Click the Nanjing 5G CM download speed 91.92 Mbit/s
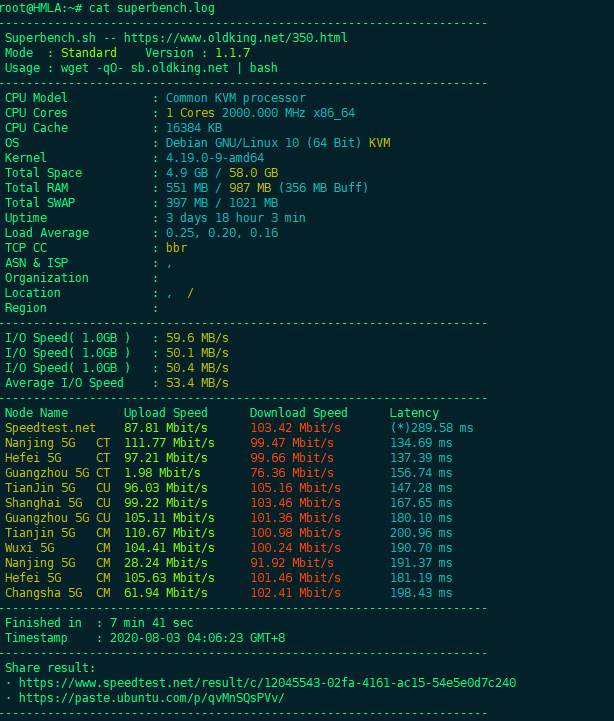614x721 pixels. 292,563
